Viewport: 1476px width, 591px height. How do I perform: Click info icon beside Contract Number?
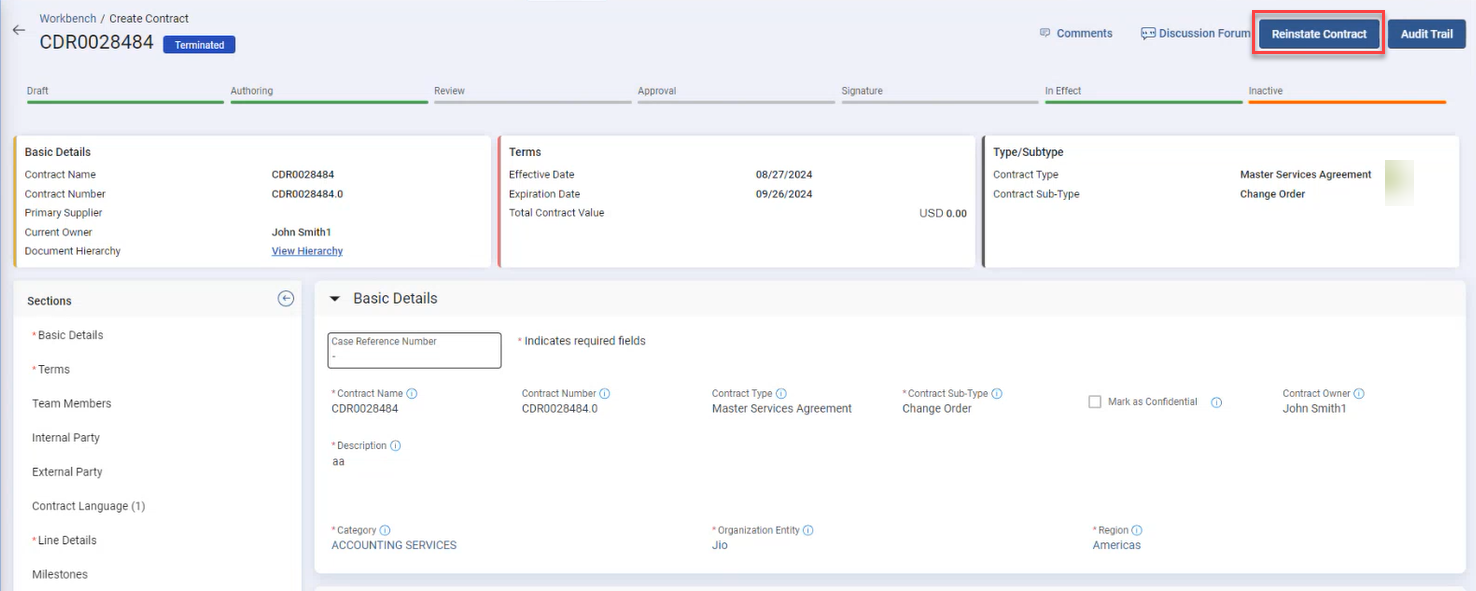click(604, 394)
